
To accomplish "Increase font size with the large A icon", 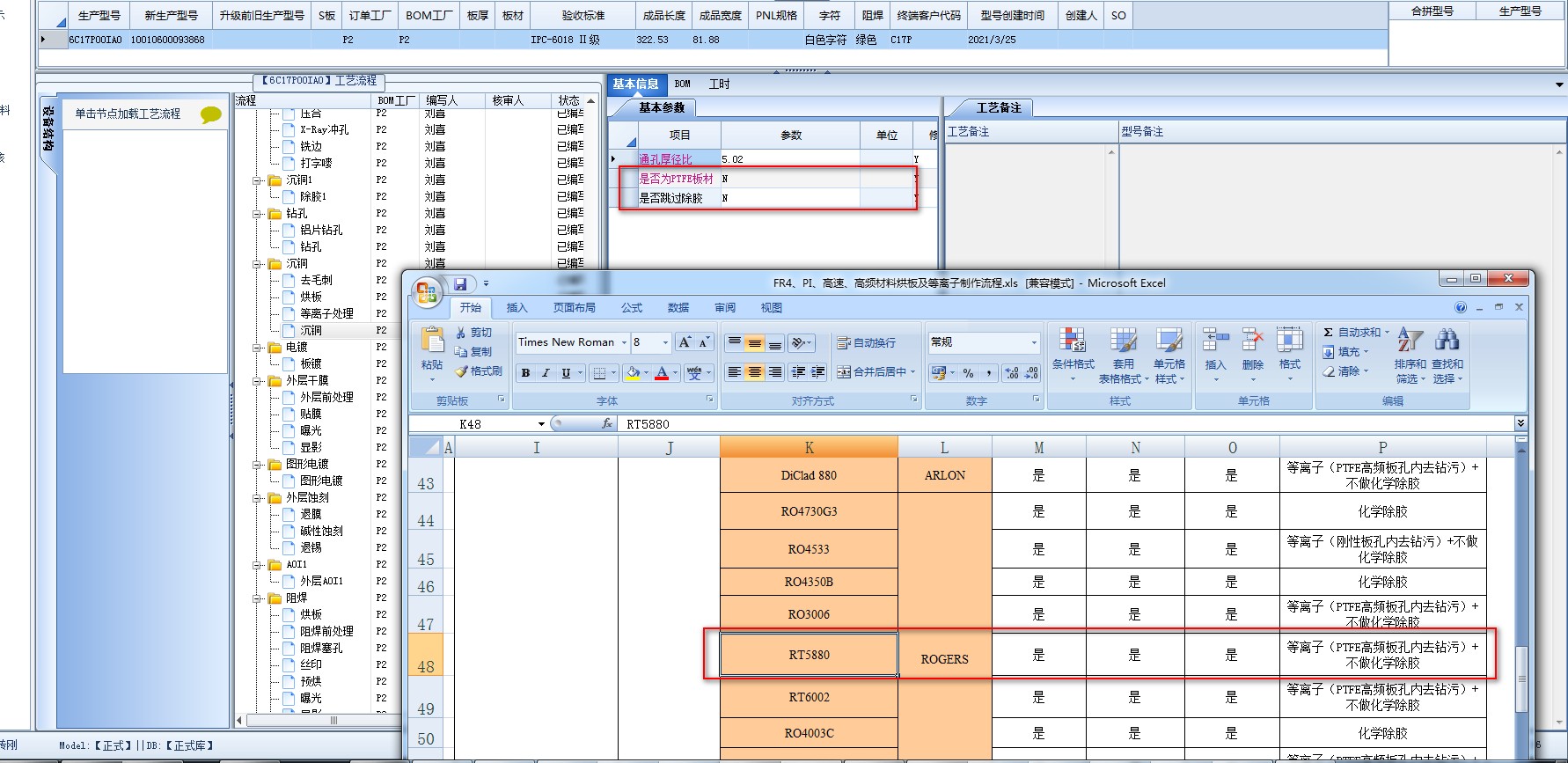I will 685,342.
